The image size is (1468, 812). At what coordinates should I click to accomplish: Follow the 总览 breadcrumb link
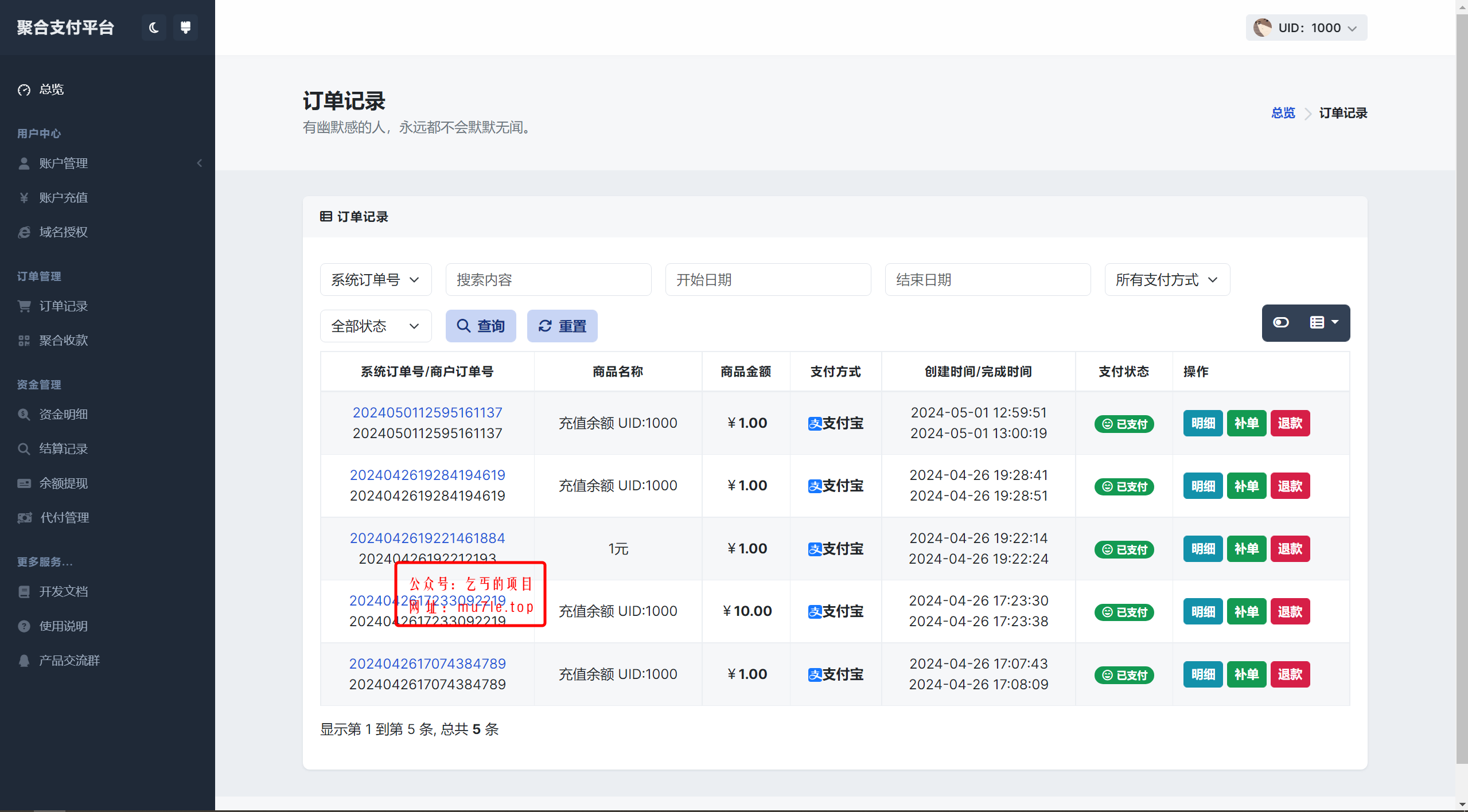click(1283, 113)
